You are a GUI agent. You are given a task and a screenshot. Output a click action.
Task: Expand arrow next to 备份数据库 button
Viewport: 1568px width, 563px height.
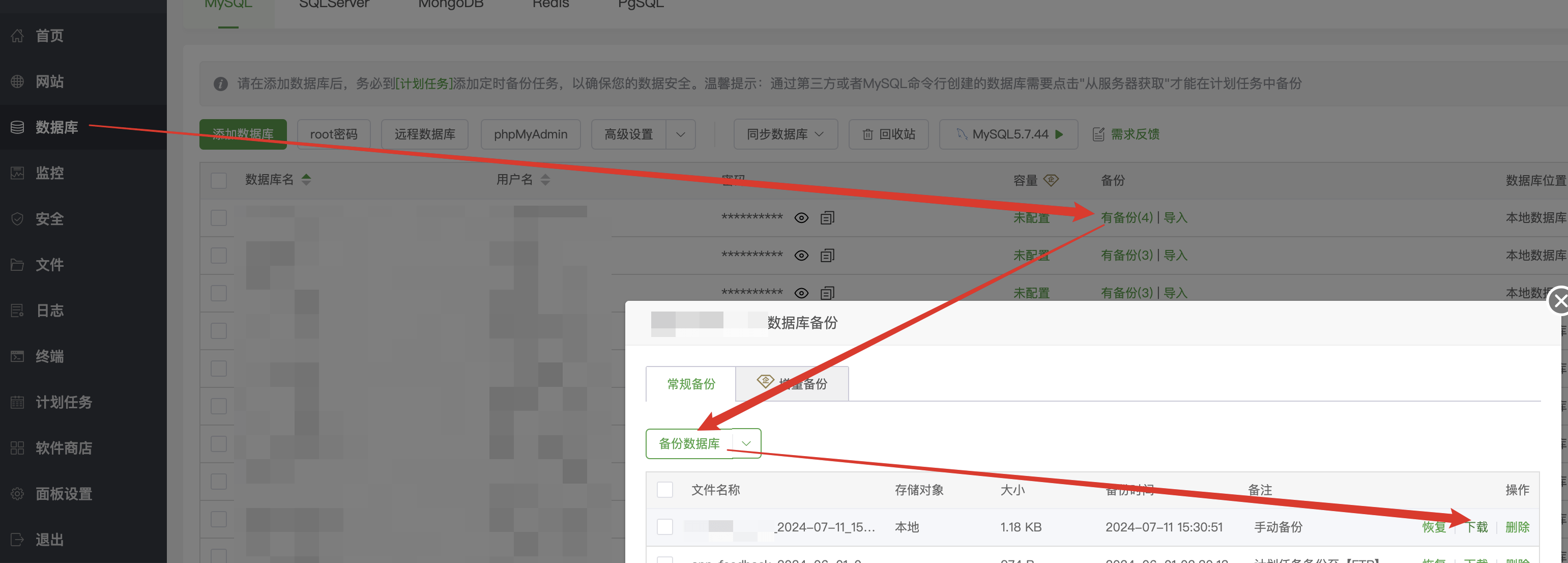point(746,443)
